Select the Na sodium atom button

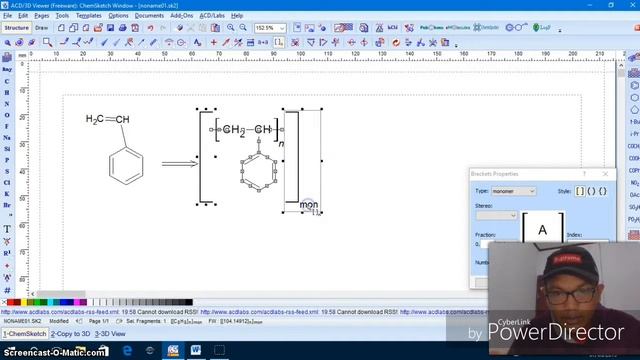pos(7,138)
